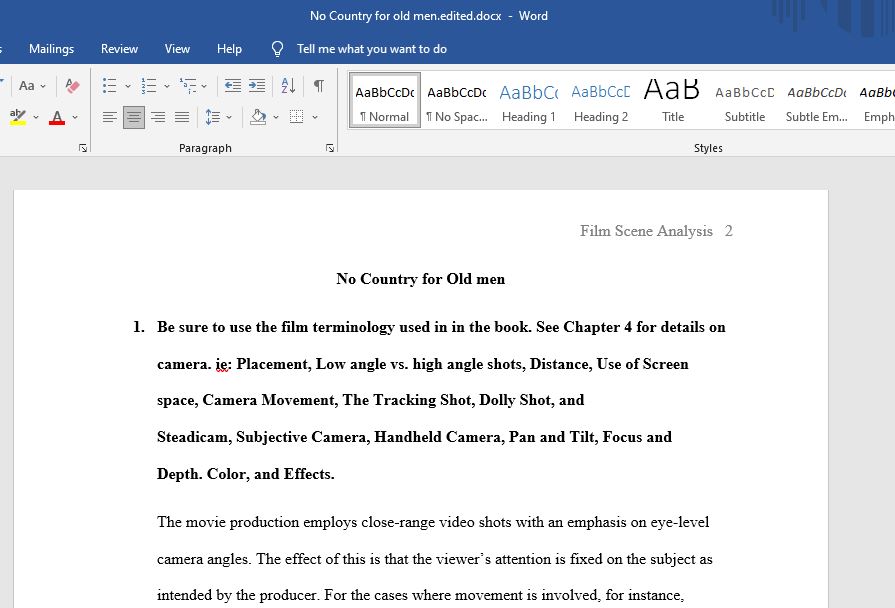Open the text highlight color dropdown arrow
The image size is (895, 608).
[36, 118]
